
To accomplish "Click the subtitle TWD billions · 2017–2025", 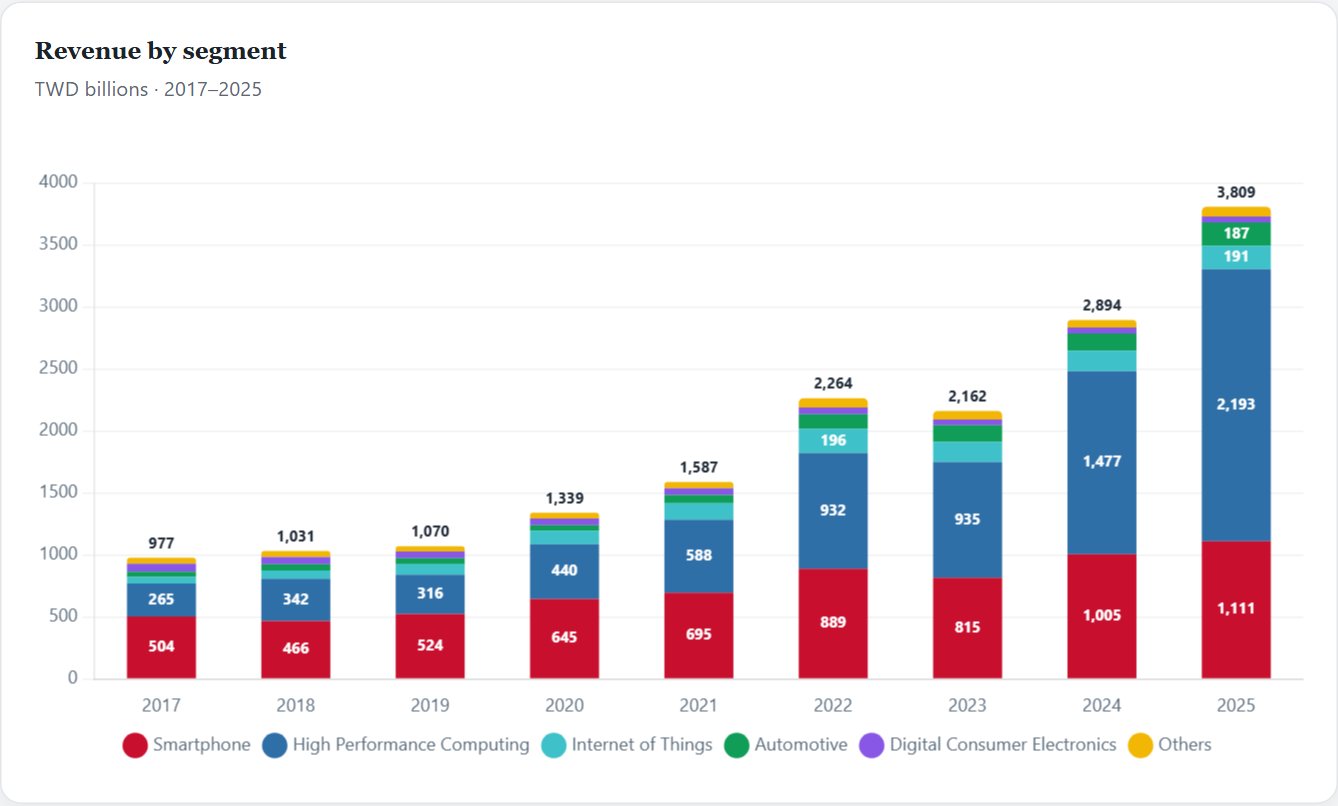I will (148, 89).
